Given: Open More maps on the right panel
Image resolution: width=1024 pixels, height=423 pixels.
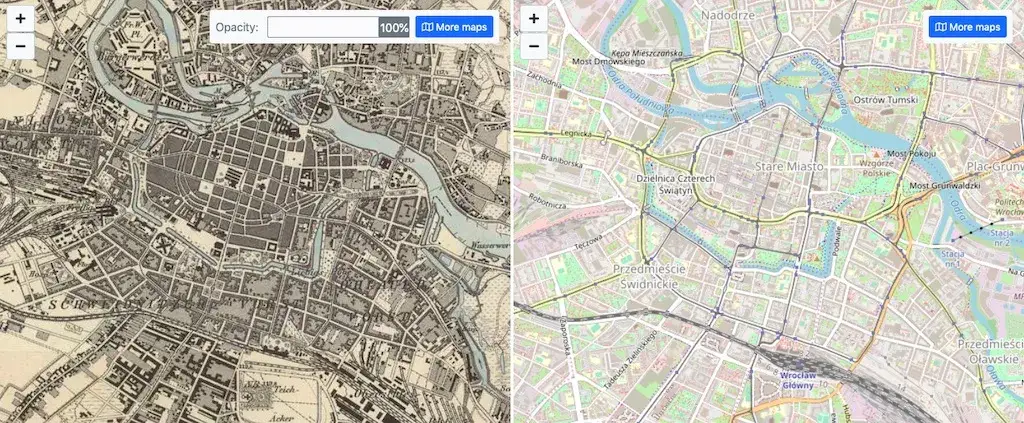Looking at the screenshot, I should [968, 27].
